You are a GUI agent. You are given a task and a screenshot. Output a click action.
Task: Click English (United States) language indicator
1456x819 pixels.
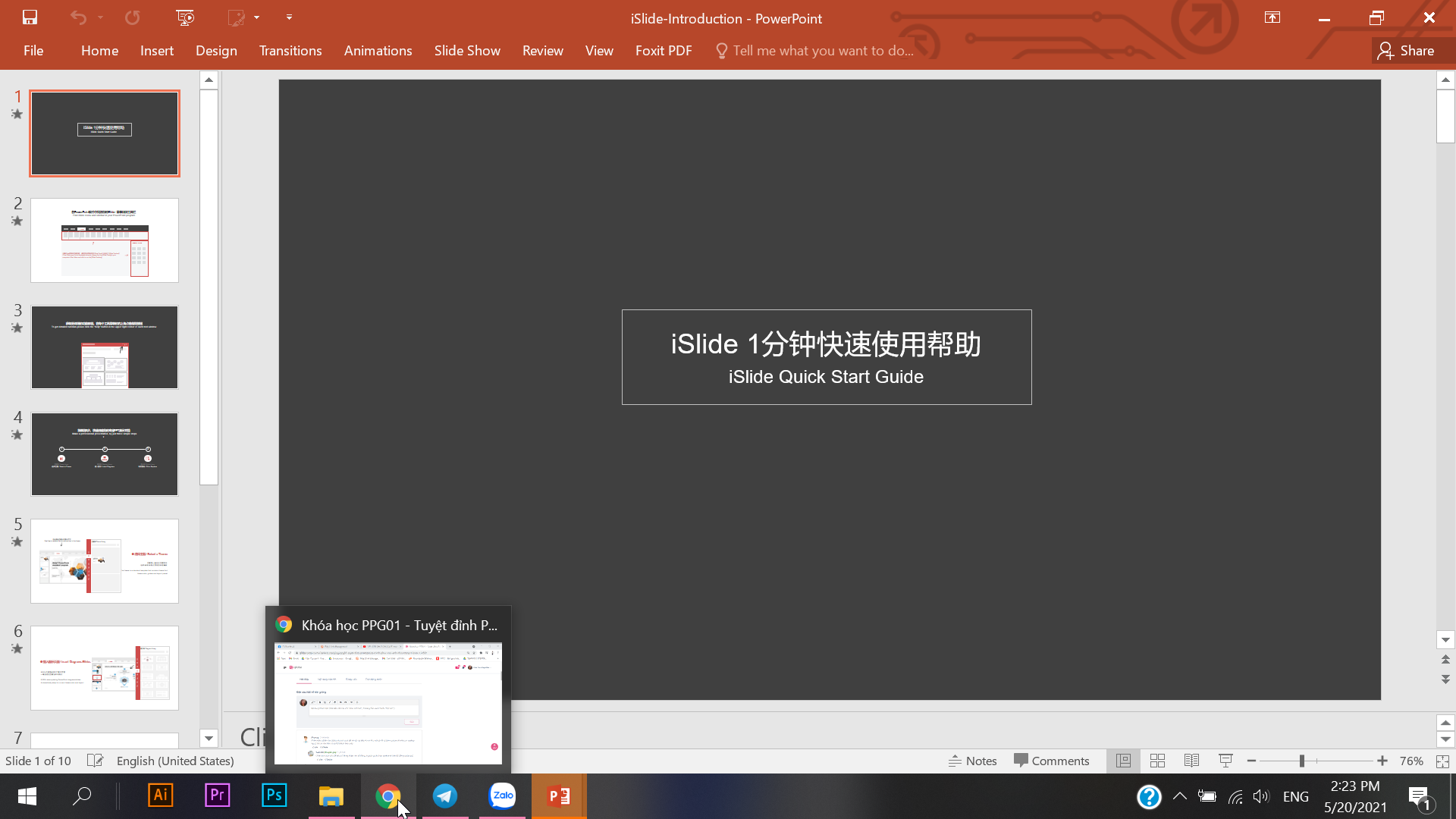175,761
